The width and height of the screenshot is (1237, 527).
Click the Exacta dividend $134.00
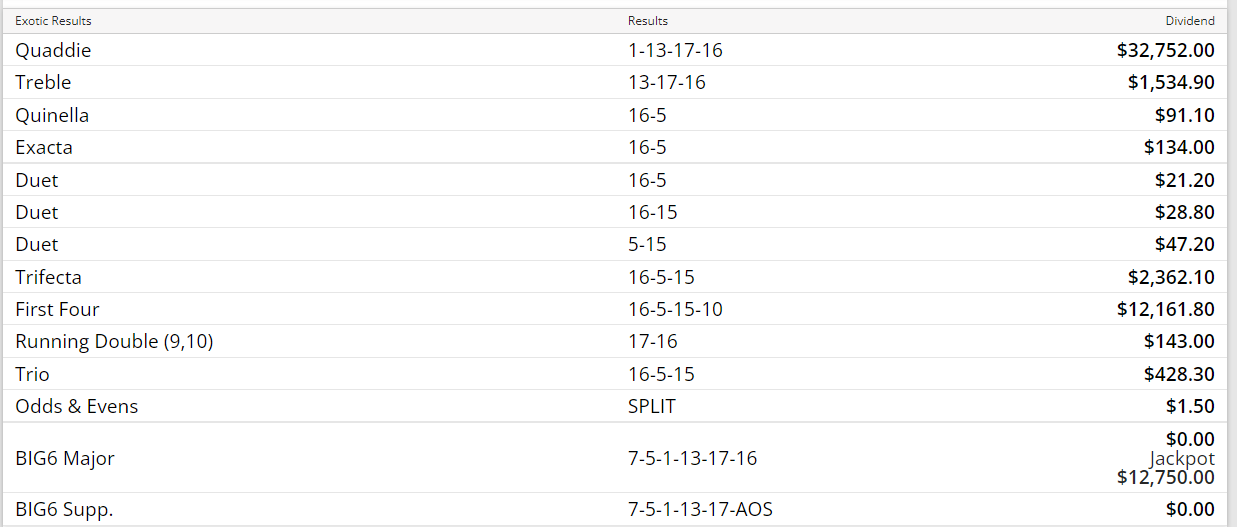click(x=1179, y=147)
